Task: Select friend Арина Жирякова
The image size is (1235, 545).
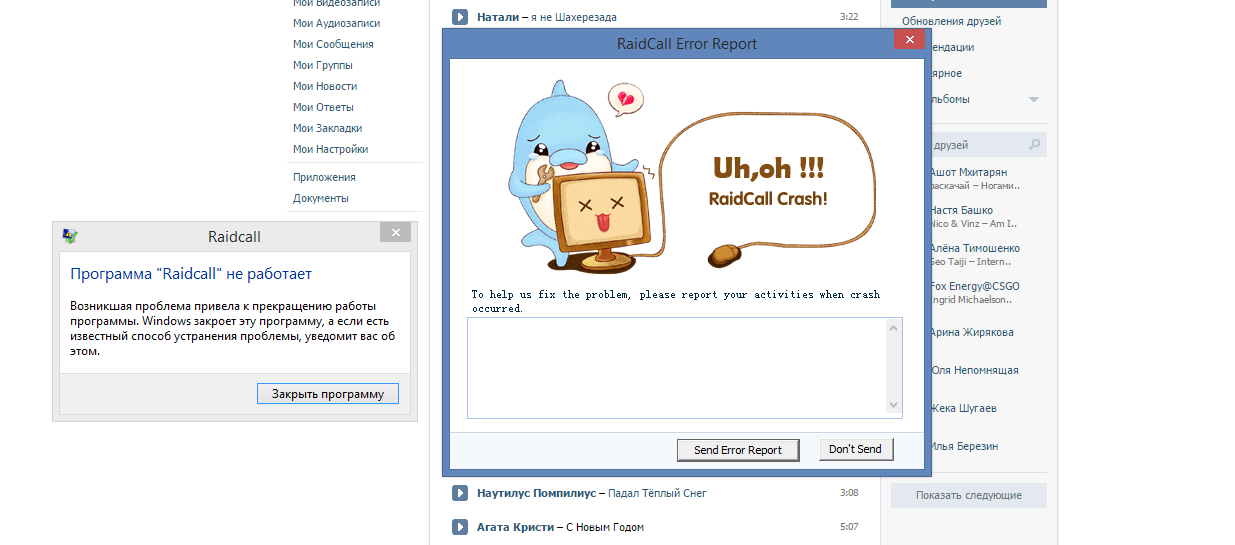Action: [x=972, y=332]
